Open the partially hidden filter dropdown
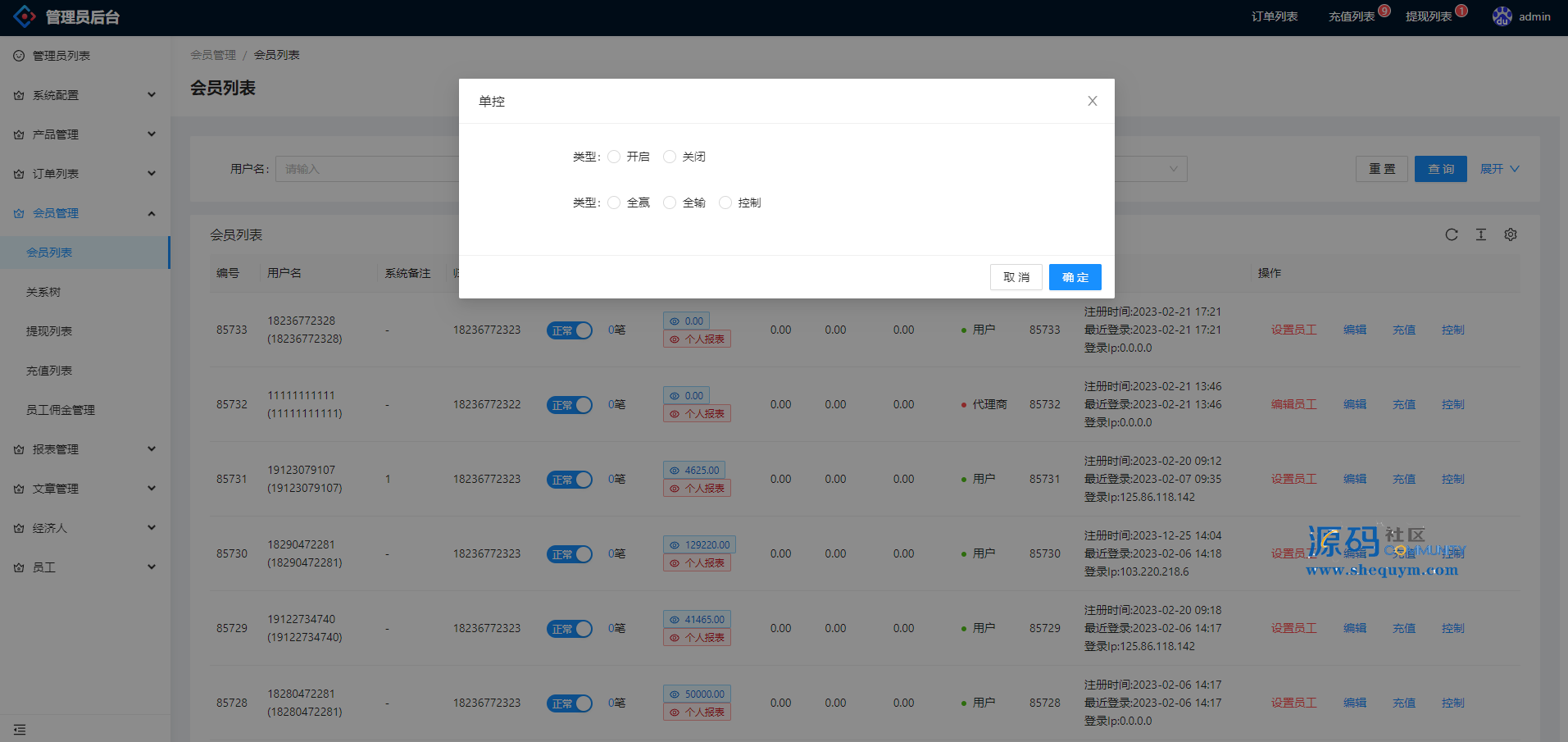 (x=1151, y=169)
